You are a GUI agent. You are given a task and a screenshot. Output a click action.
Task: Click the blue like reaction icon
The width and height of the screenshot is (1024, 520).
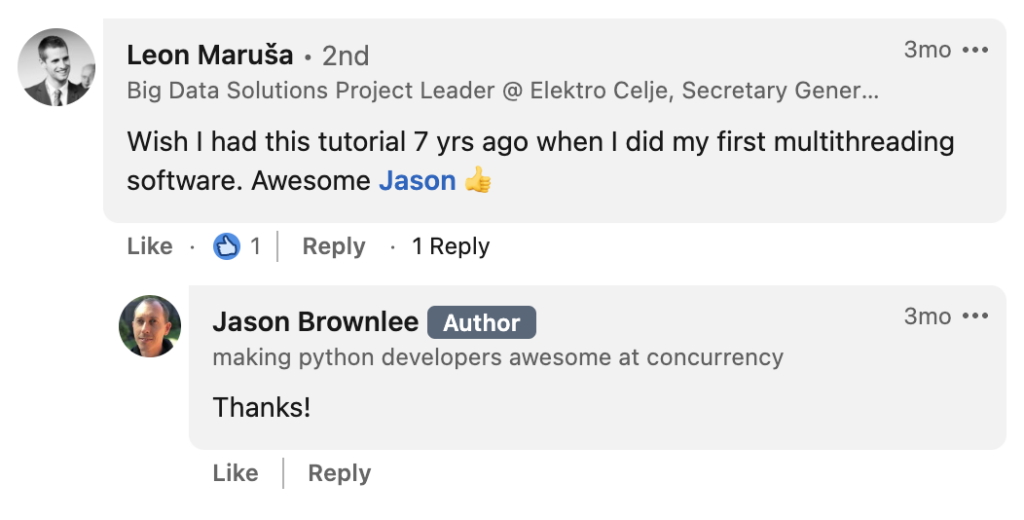pyautogui.click(x=227, y=246)
